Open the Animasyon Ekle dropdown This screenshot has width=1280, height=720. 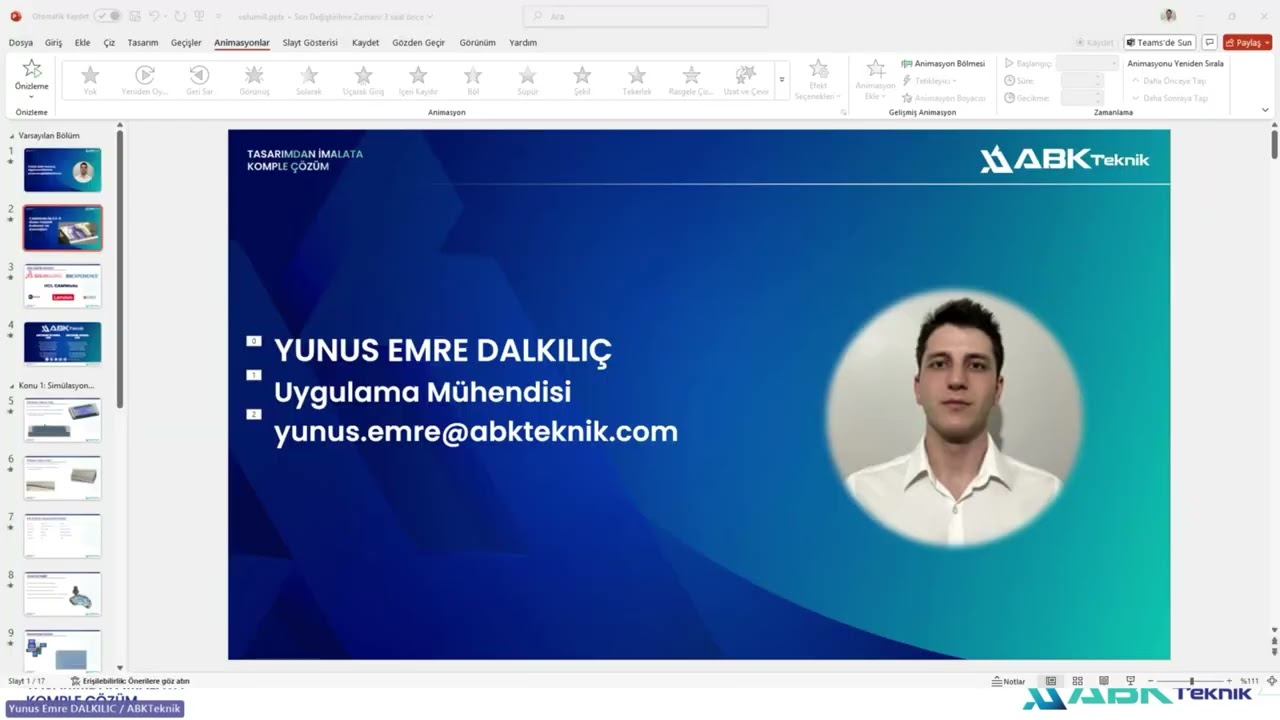click(x=875, y=80)
